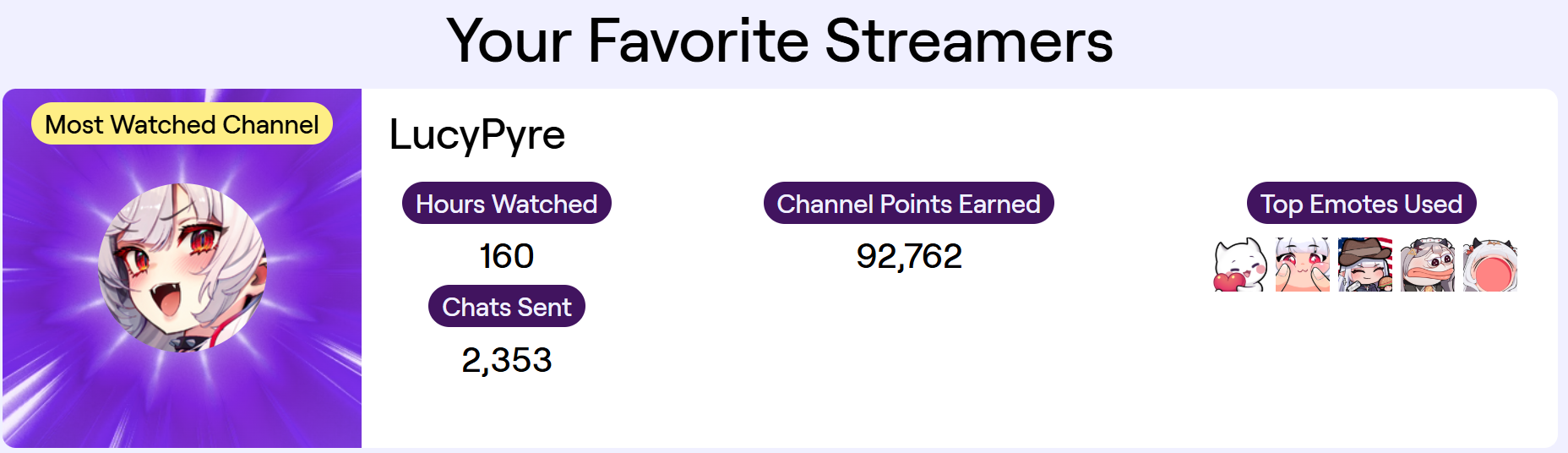This screenshot has width=1568, height=453.
Task: Click the Most Watched Channel yellow badge
Action: pyautogui.click(x=182, y=124)
